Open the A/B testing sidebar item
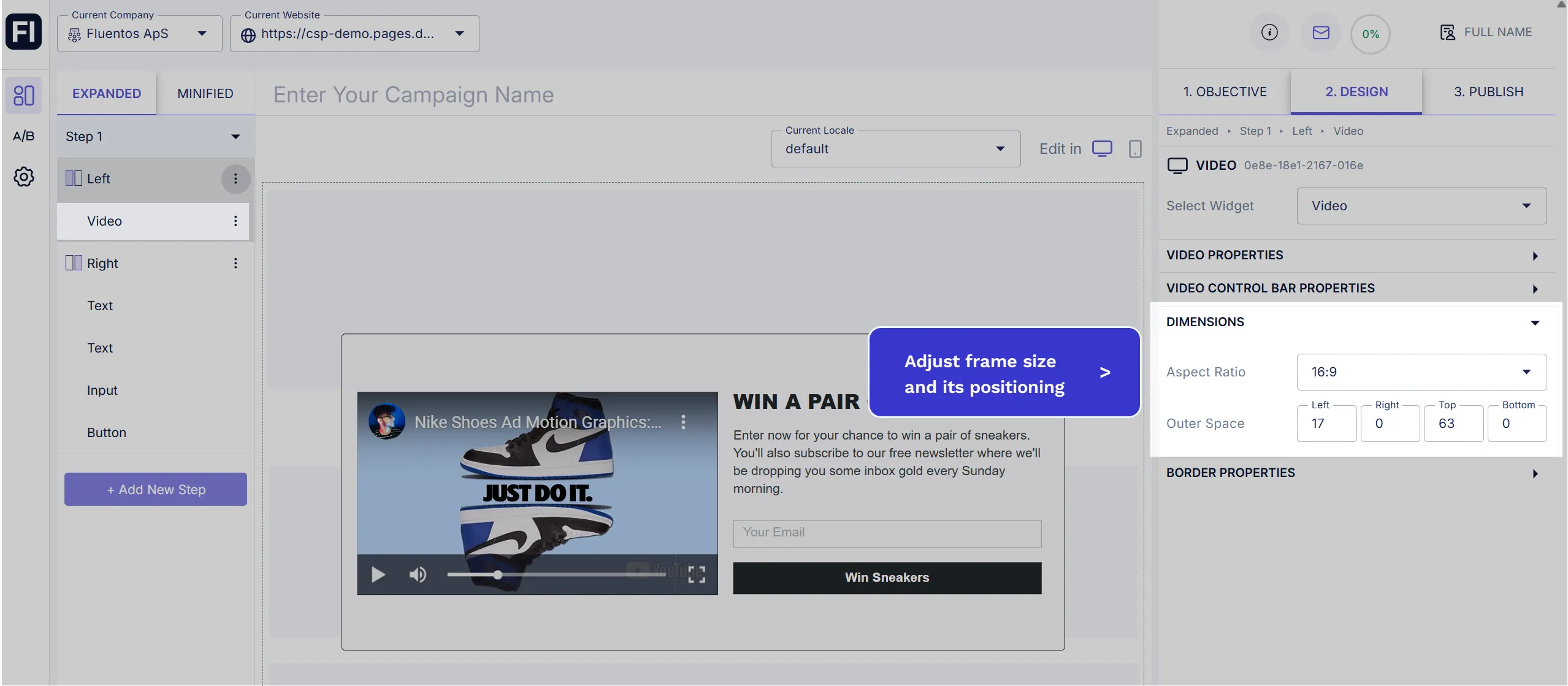 [23, 136]
